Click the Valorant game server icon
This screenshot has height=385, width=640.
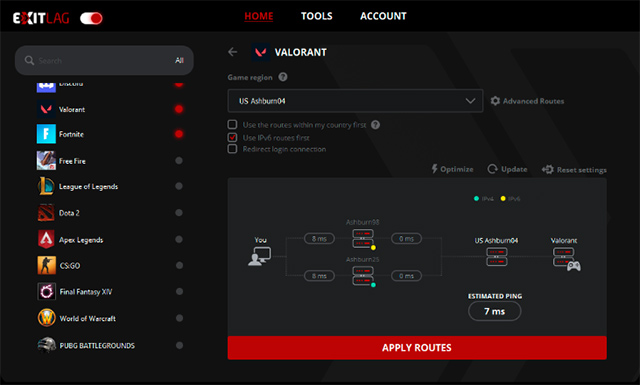click(567, 259)
